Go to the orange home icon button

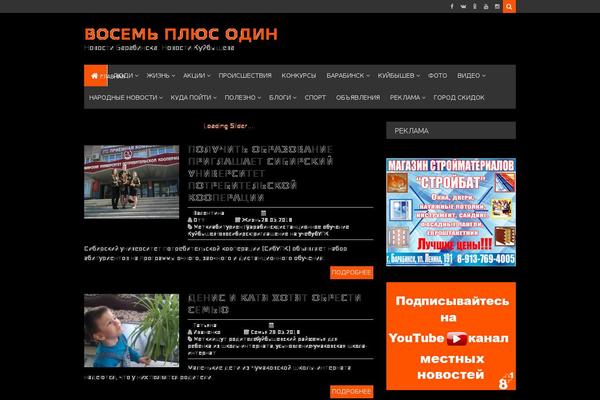pyautogui.click(x=96, y=75)
